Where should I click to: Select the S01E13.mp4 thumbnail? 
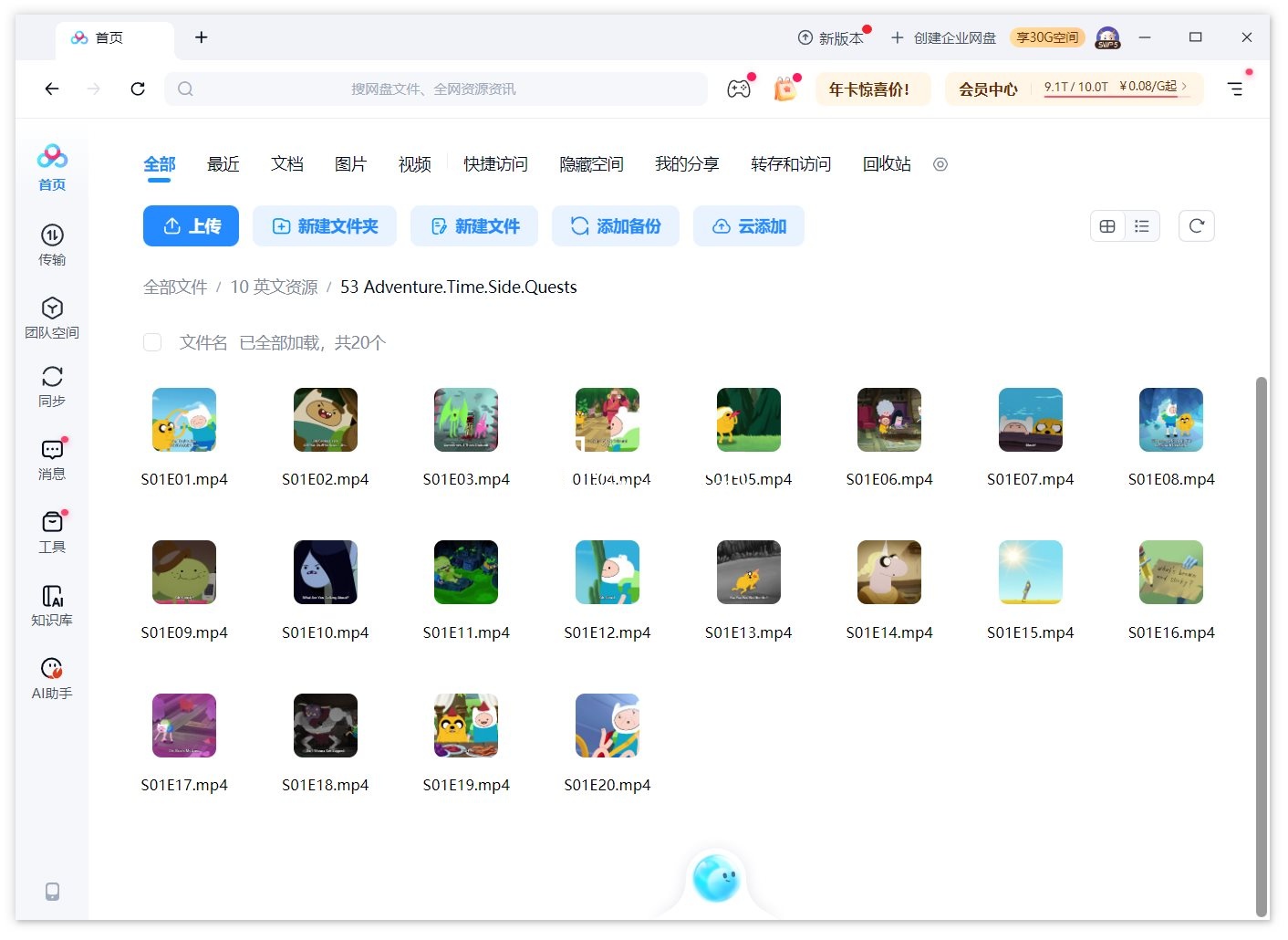[x=749, y=572]
